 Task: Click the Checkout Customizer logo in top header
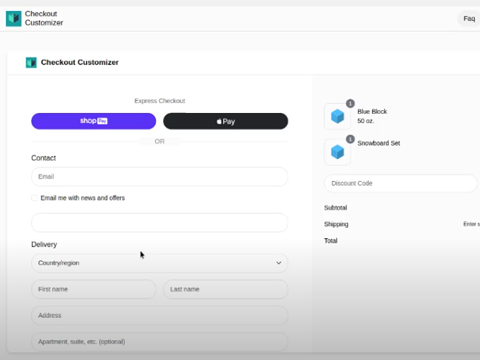pos(14,18)
